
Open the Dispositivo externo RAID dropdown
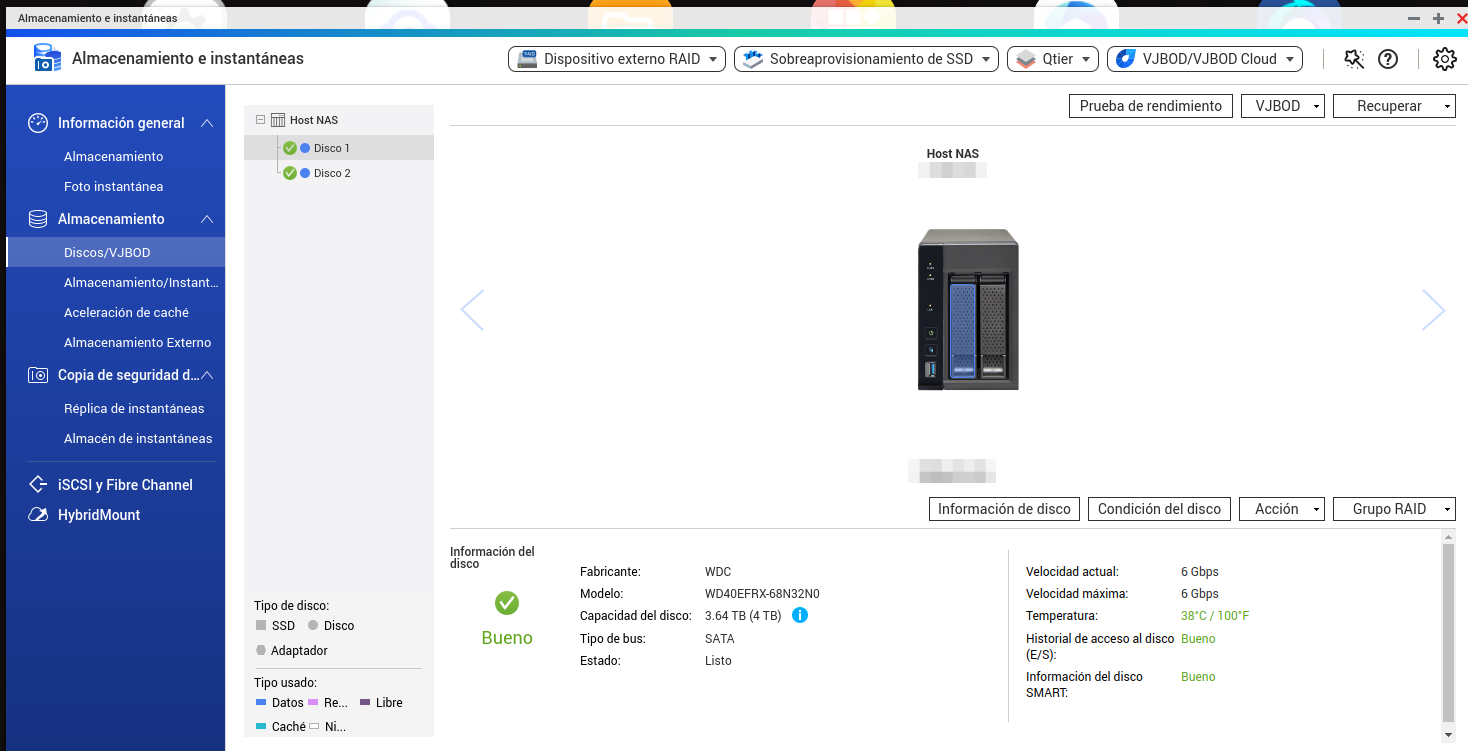coord(620,59)
